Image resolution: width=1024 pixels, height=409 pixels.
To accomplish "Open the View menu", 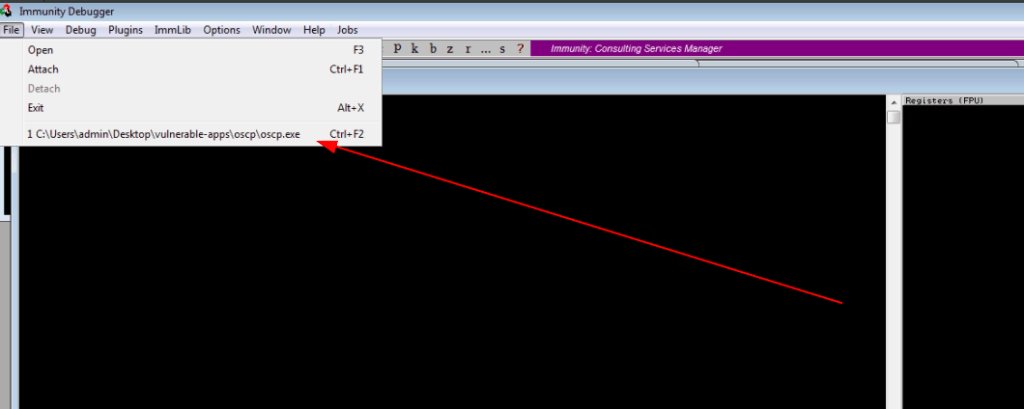I will coord(41,30).
